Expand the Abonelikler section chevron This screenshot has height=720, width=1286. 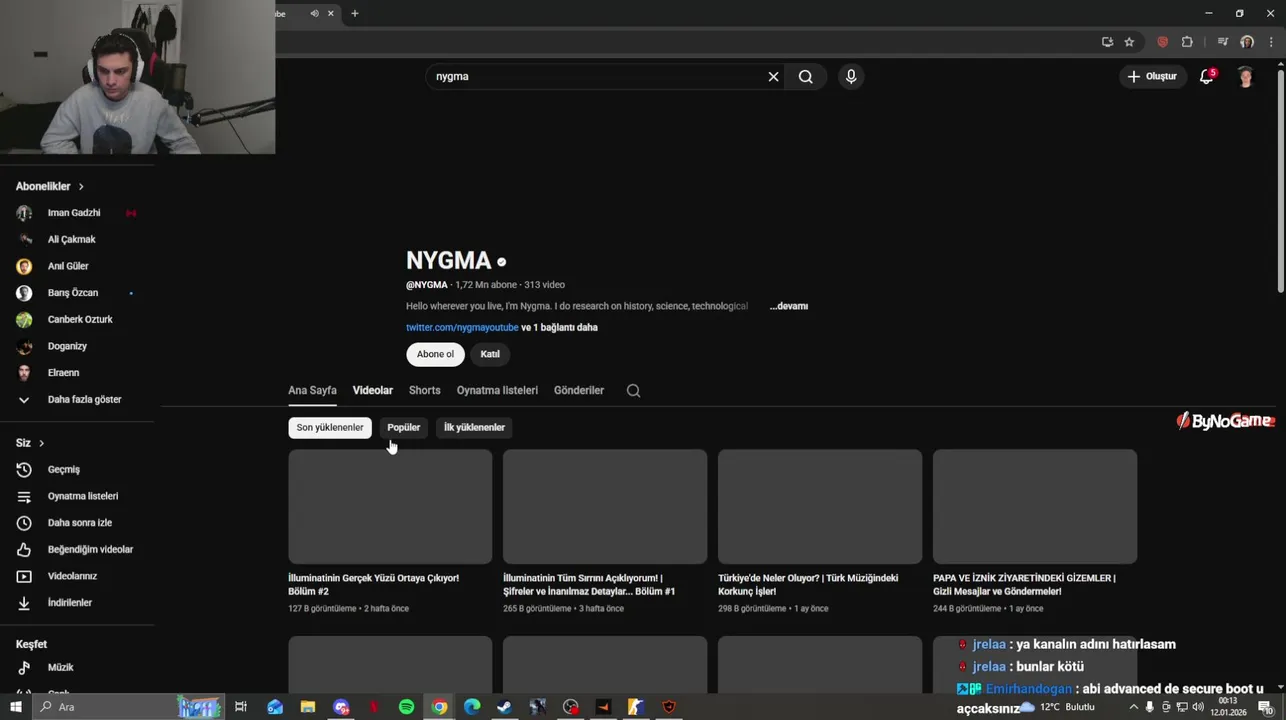[x=81, y=187]
